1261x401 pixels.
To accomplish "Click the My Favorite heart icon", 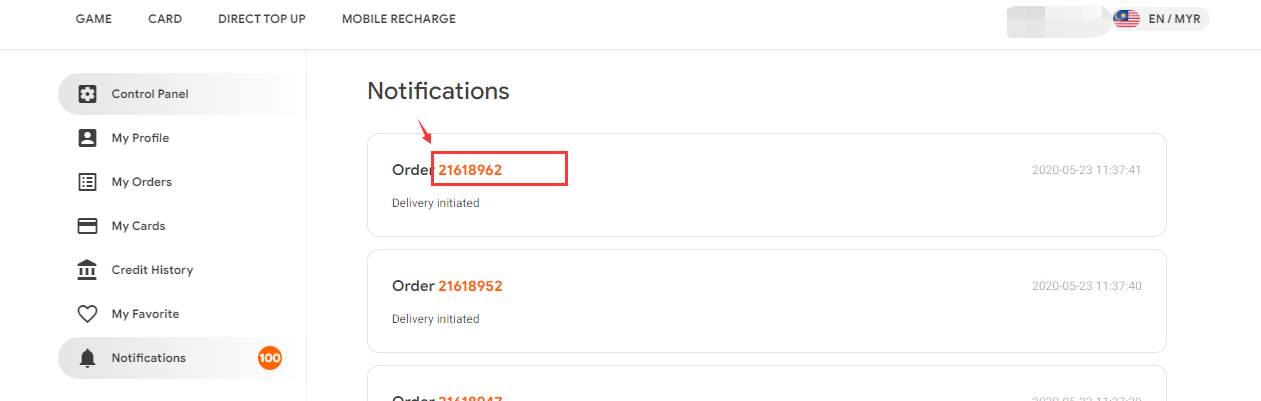I will coord(87,314).
